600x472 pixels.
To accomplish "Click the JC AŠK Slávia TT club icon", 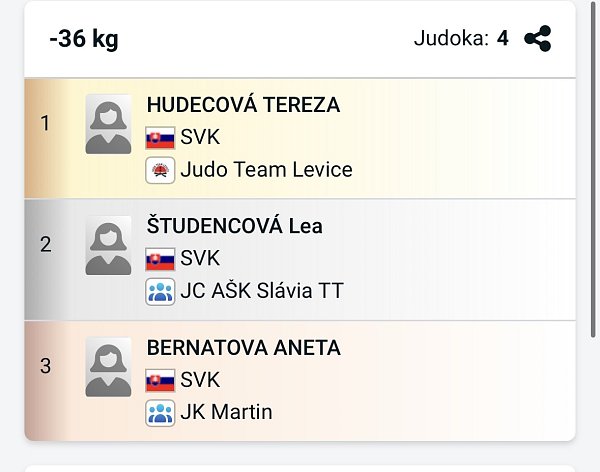I will point(160,292).
